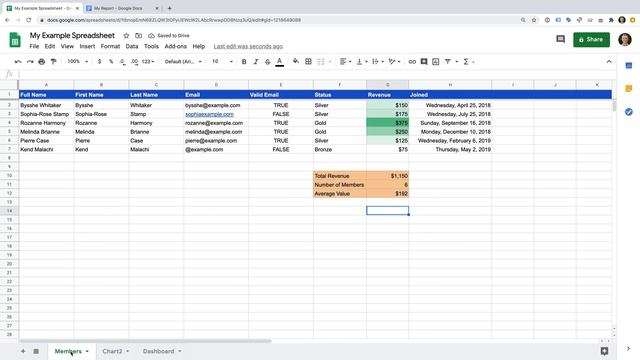Open the Help menu
This screenshot has height=360, width=640.
coord(199,47)
